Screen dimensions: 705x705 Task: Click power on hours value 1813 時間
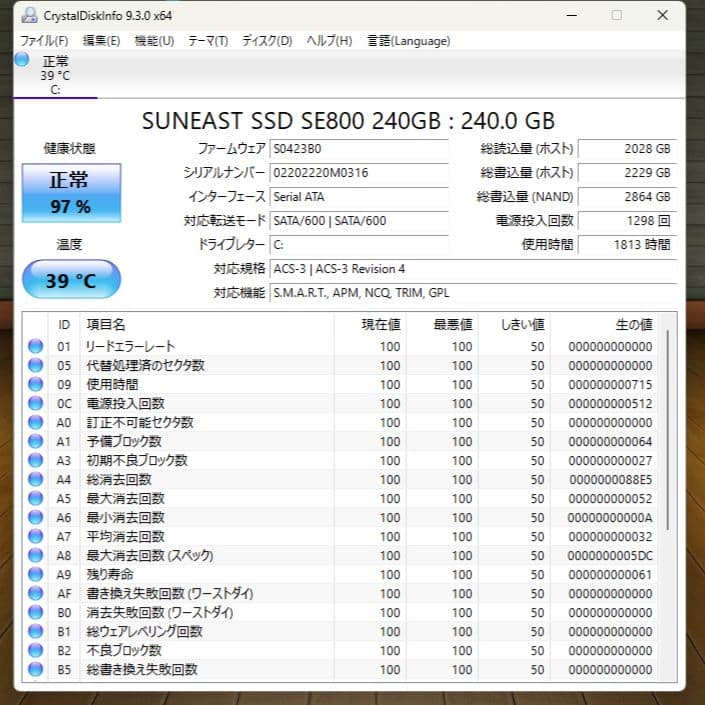coord(627,245)
